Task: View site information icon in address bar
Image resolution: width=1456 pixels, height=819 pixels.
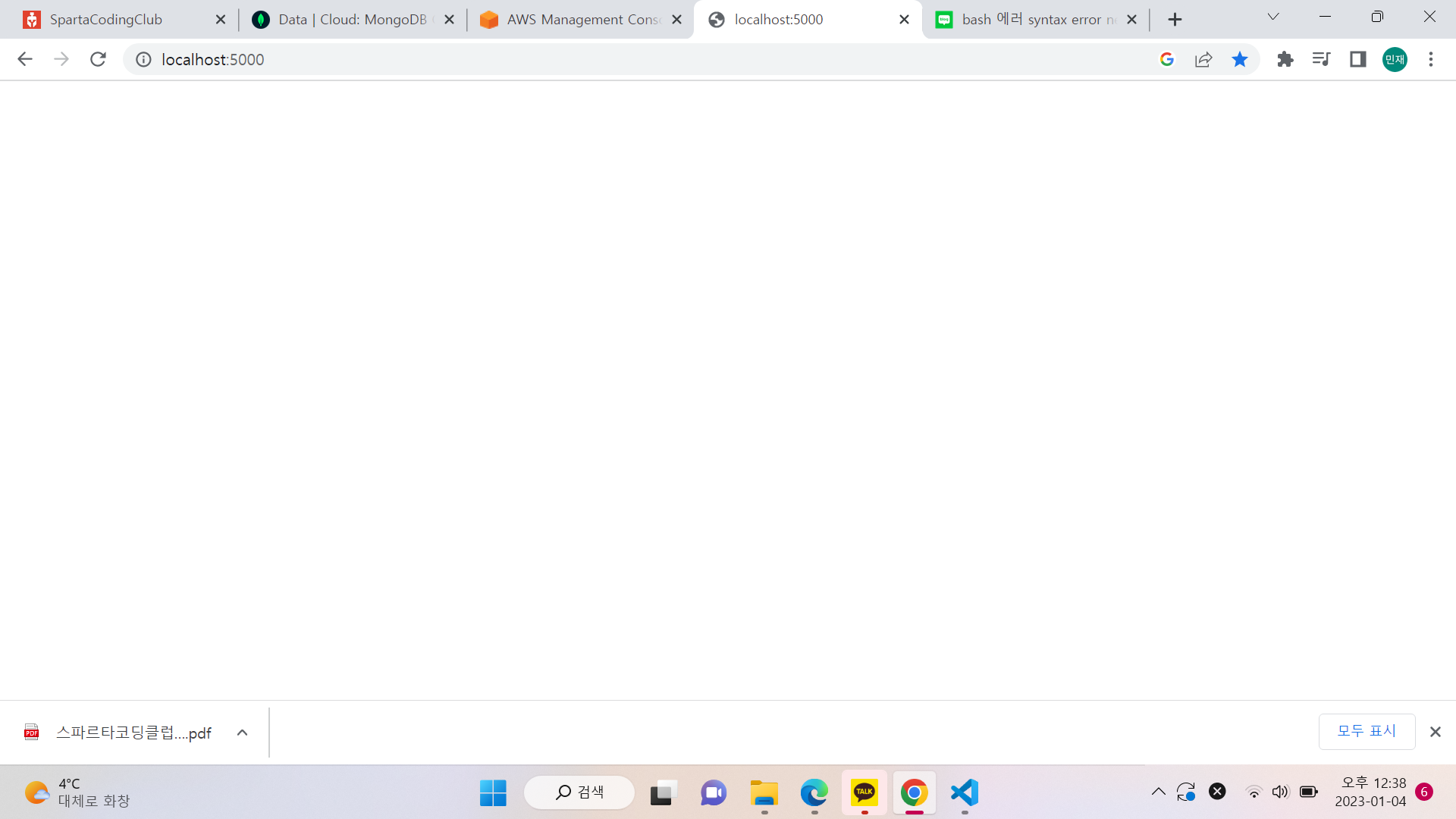Action: click(143, 59)
